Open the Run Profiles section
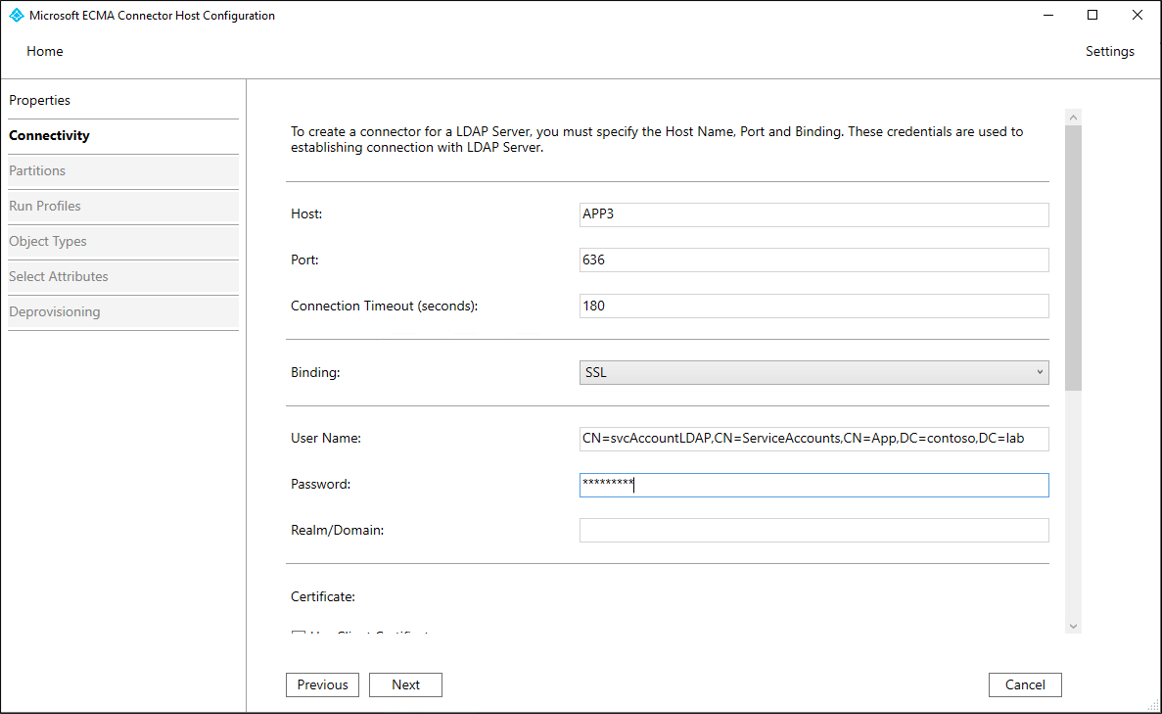Screen dimensions: 1162x714 click(45, 206)
